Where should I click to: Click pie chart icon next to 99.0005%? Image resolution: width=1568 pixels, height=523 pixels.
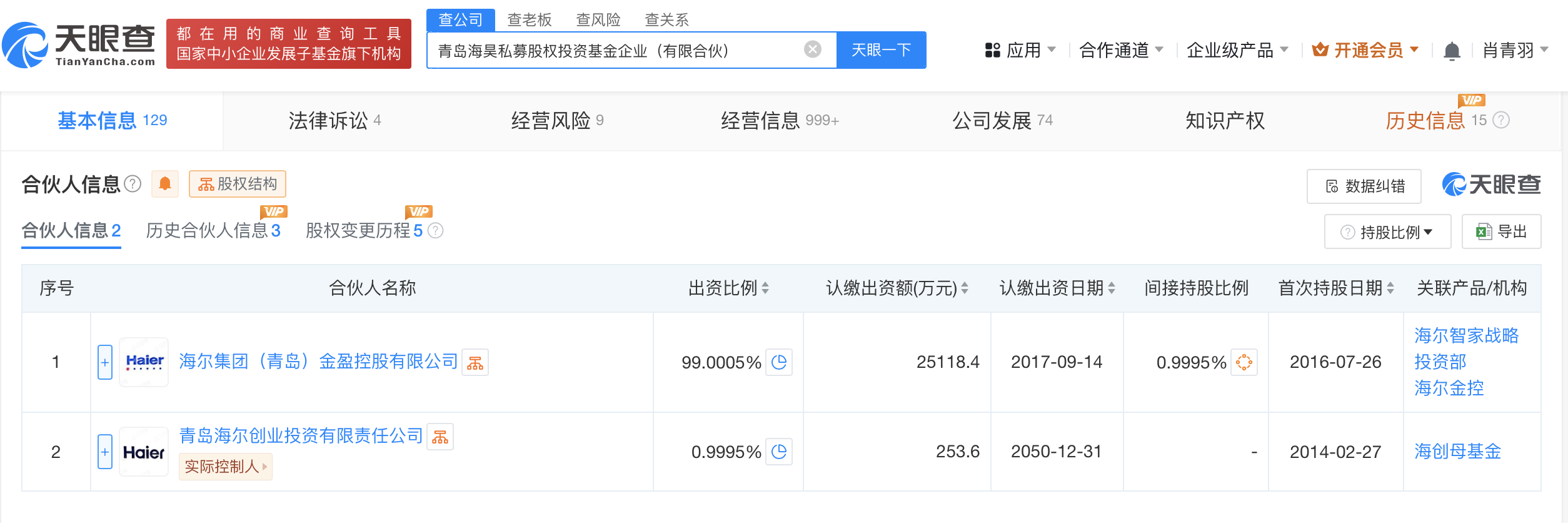pyautogui.click(x=779, y=362)
